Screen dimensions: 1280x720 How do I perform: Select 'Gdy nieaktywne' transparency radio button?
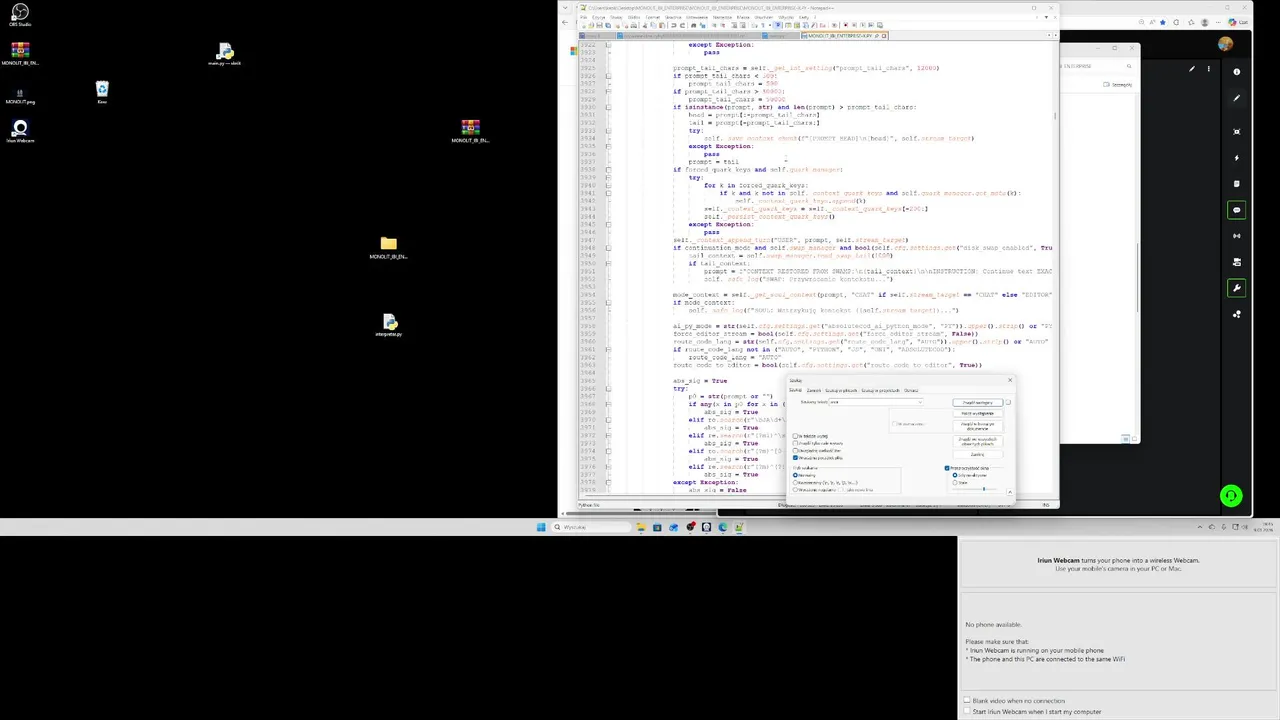[x=955, y=475]
